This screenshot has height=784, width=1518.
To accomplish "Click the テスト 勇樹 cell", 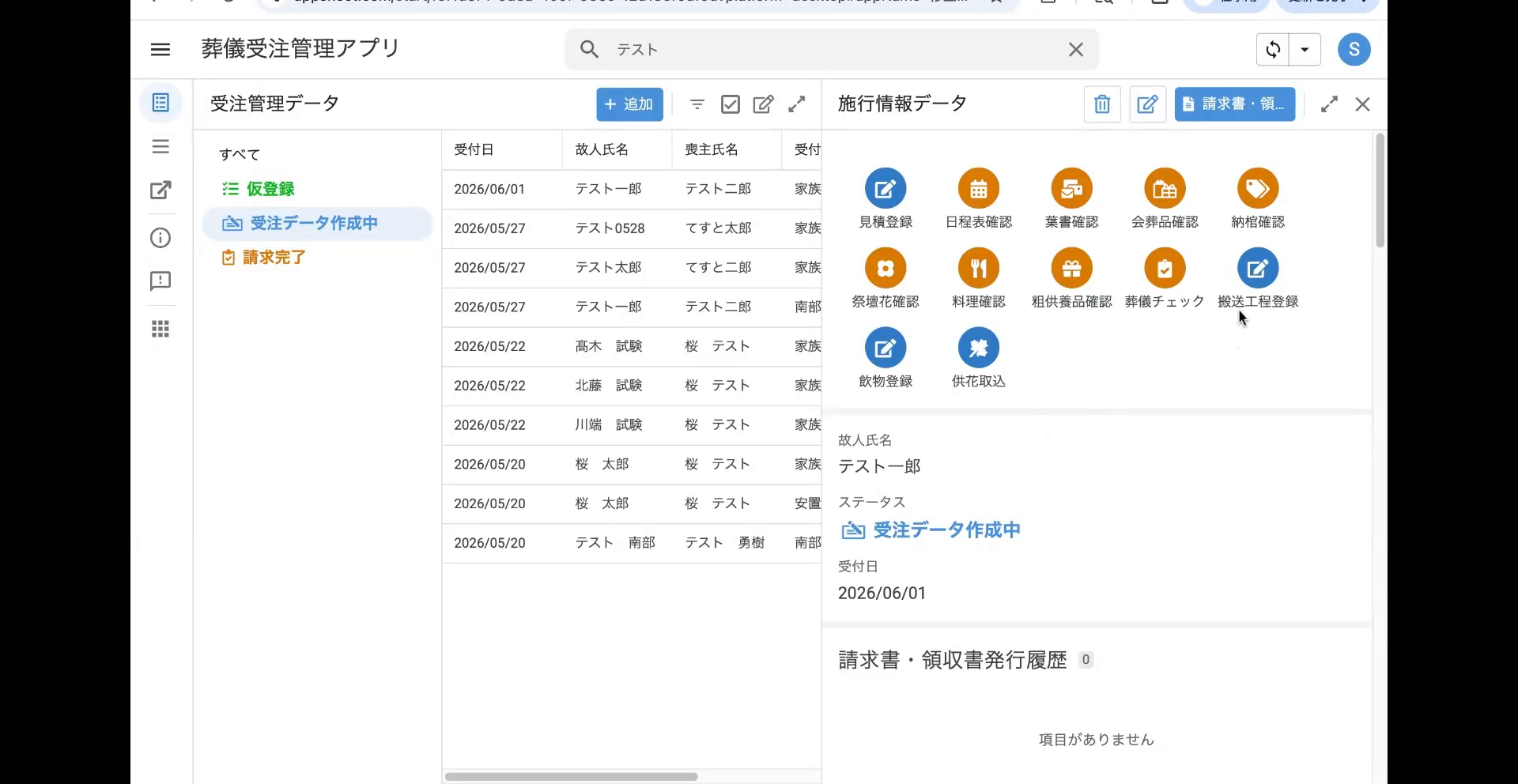I will [x=724, y=543].
